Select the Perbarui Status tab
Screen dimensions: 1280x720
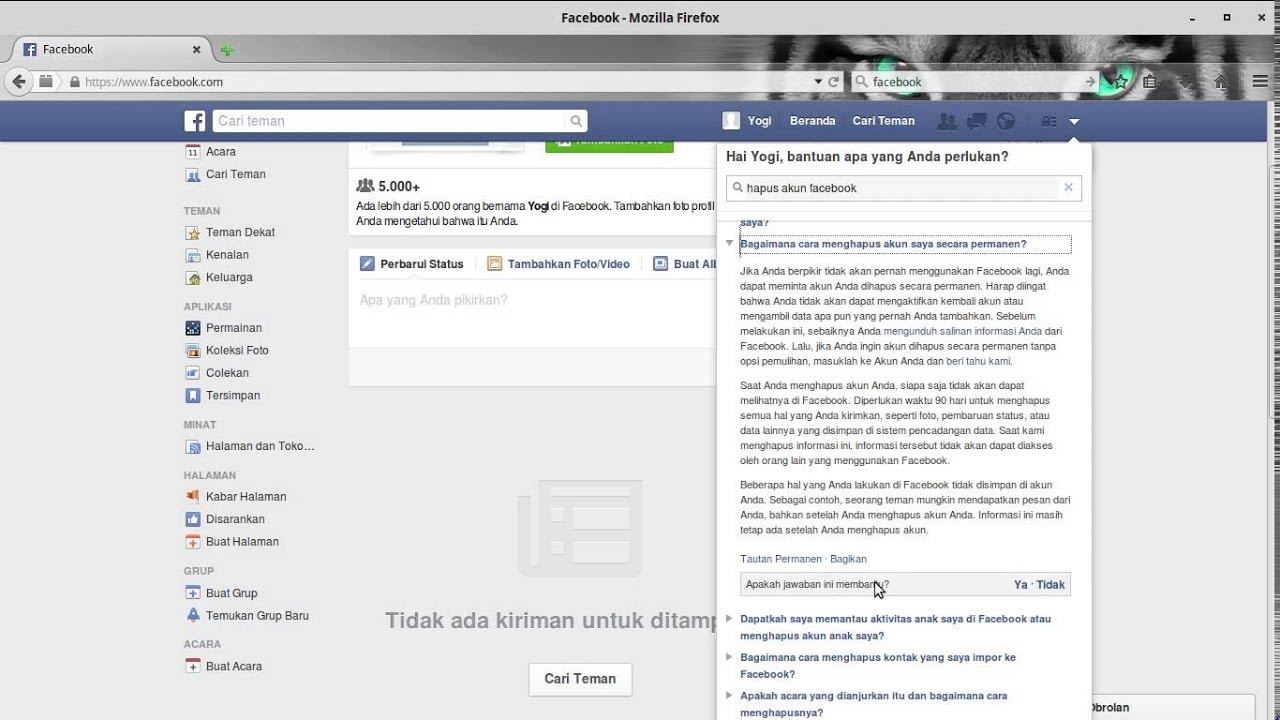pos(412,264)
